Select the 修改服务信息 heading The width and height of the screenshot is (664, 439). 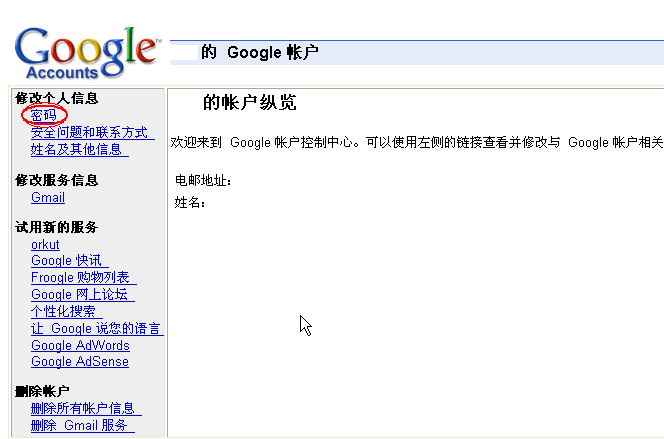[x=57, y=180]
